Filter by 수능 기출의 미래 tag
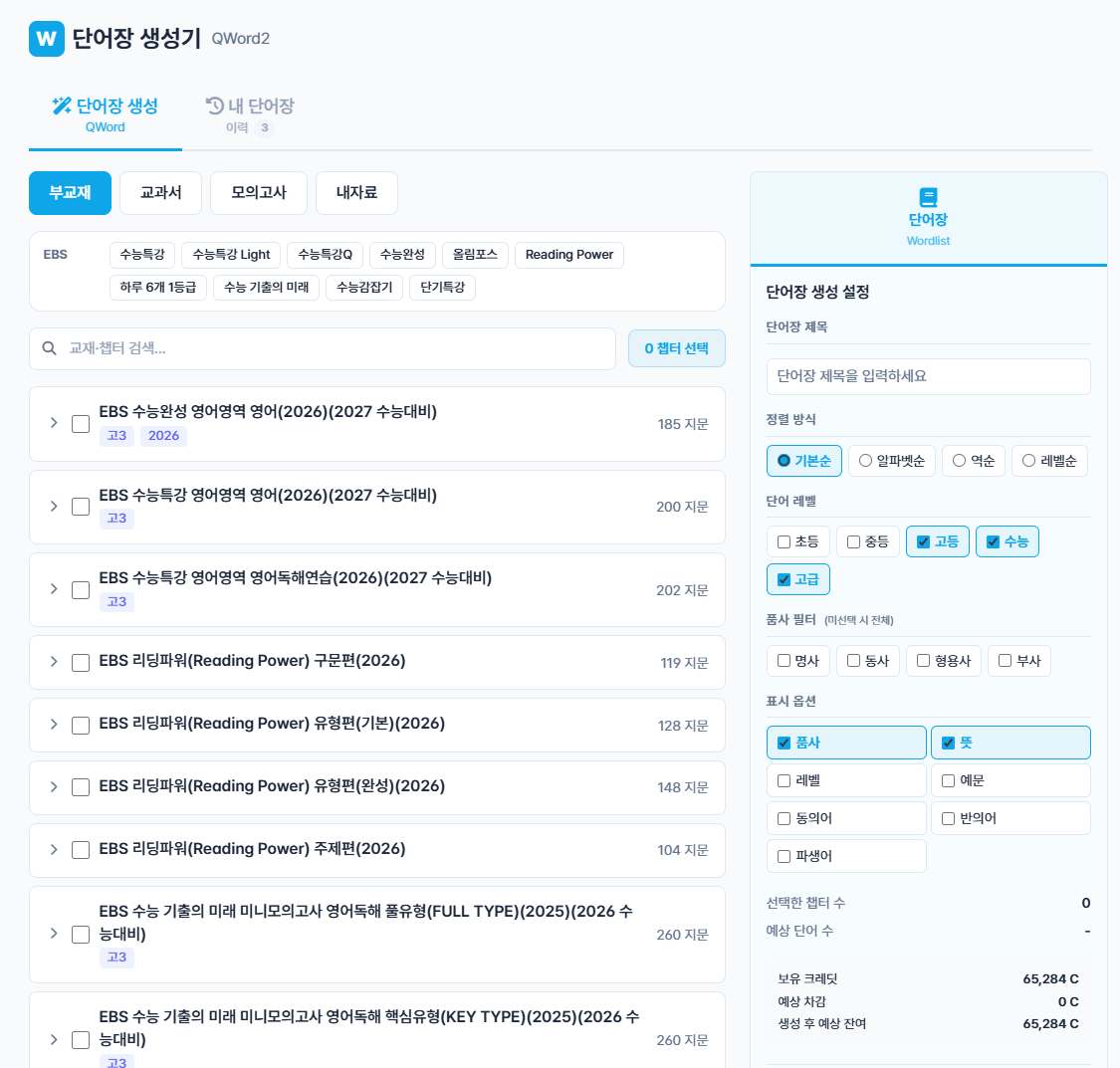 coord(267,288)
